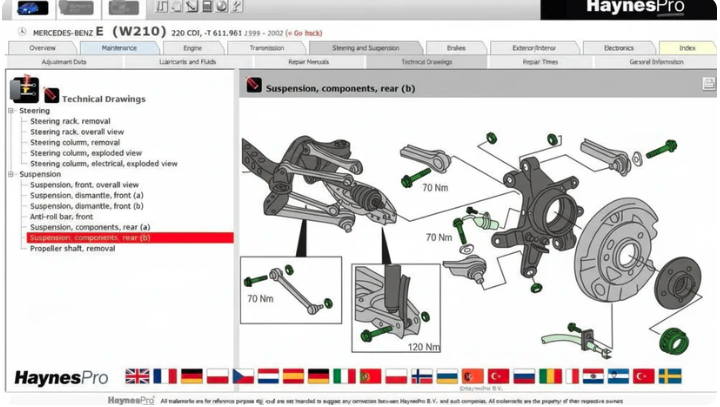Click the round globe icon in top toolbar
The width and height of the screenshot is (720, 407).
point(222,6)
